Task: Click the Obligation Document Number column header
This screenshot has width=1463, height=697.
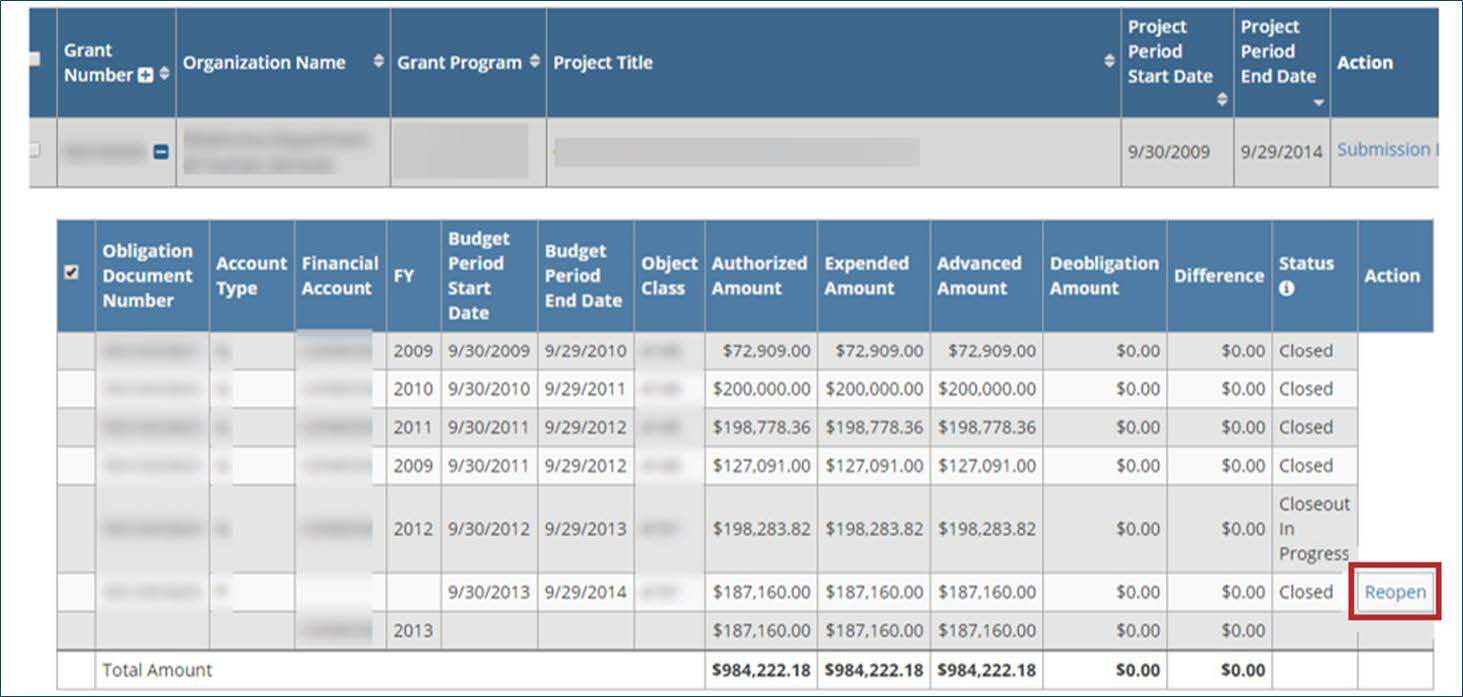Action: coord(147,276)
